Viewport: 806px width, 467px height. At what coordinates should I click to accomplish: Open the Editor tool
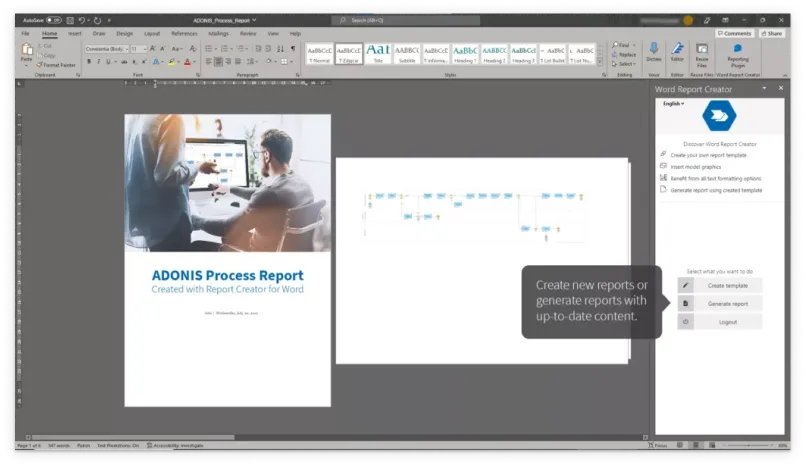click(677, 52)
